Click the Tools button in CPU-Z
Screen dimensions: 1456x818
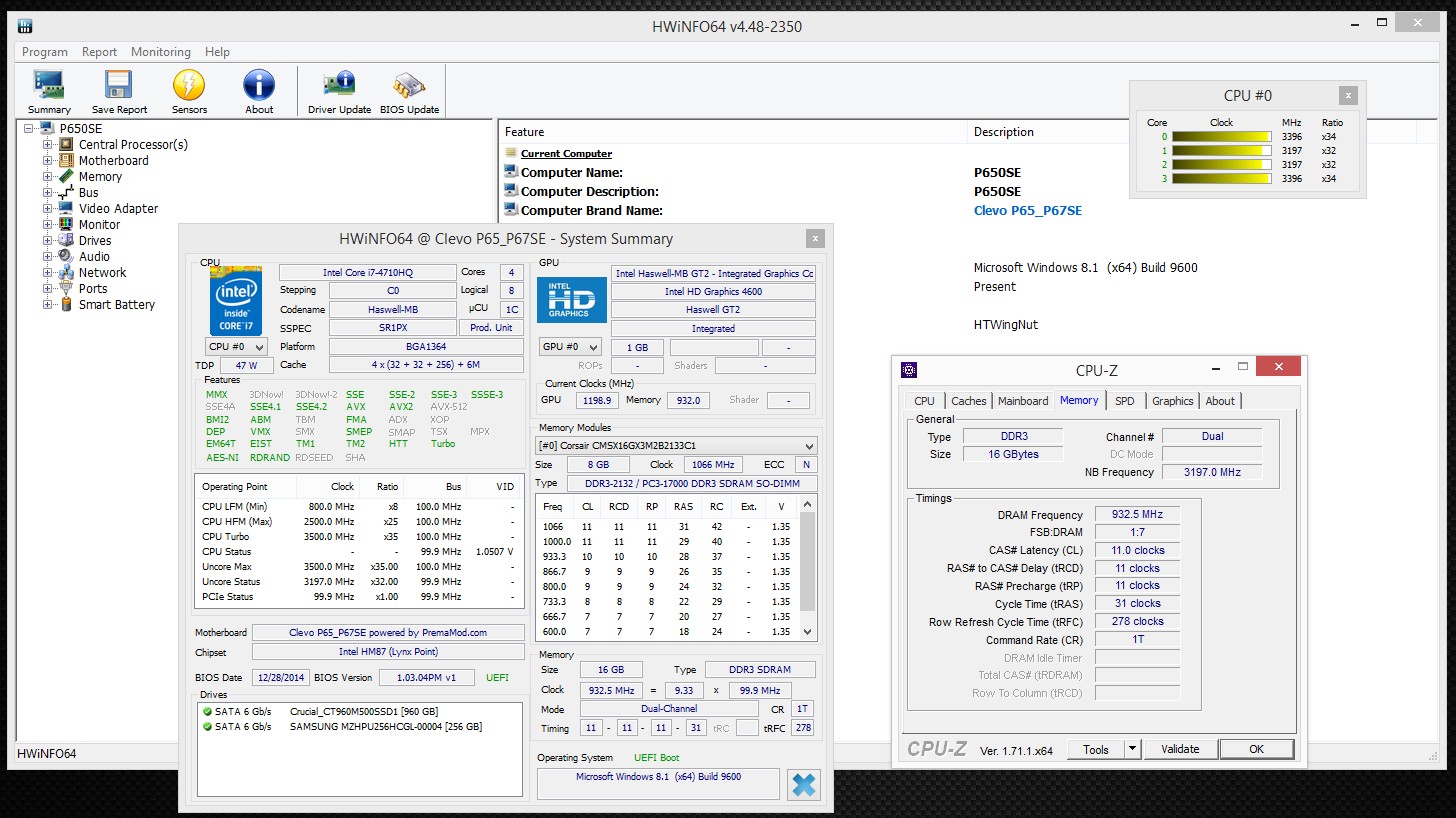(1096, 749)
